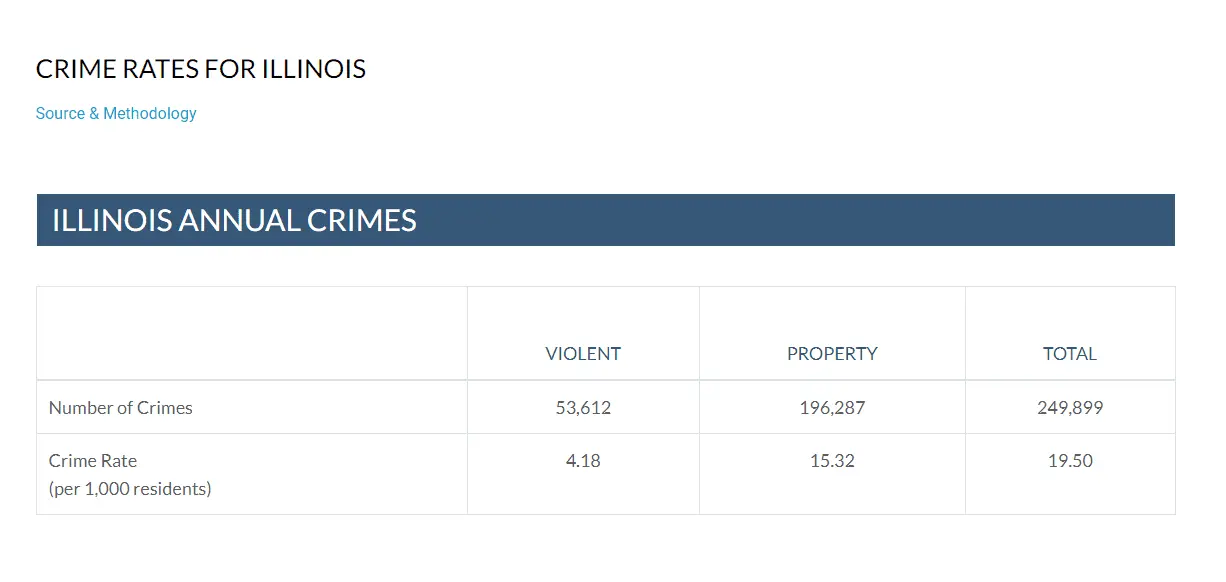Select the PROPERTY column header

(x=832, y=354)
